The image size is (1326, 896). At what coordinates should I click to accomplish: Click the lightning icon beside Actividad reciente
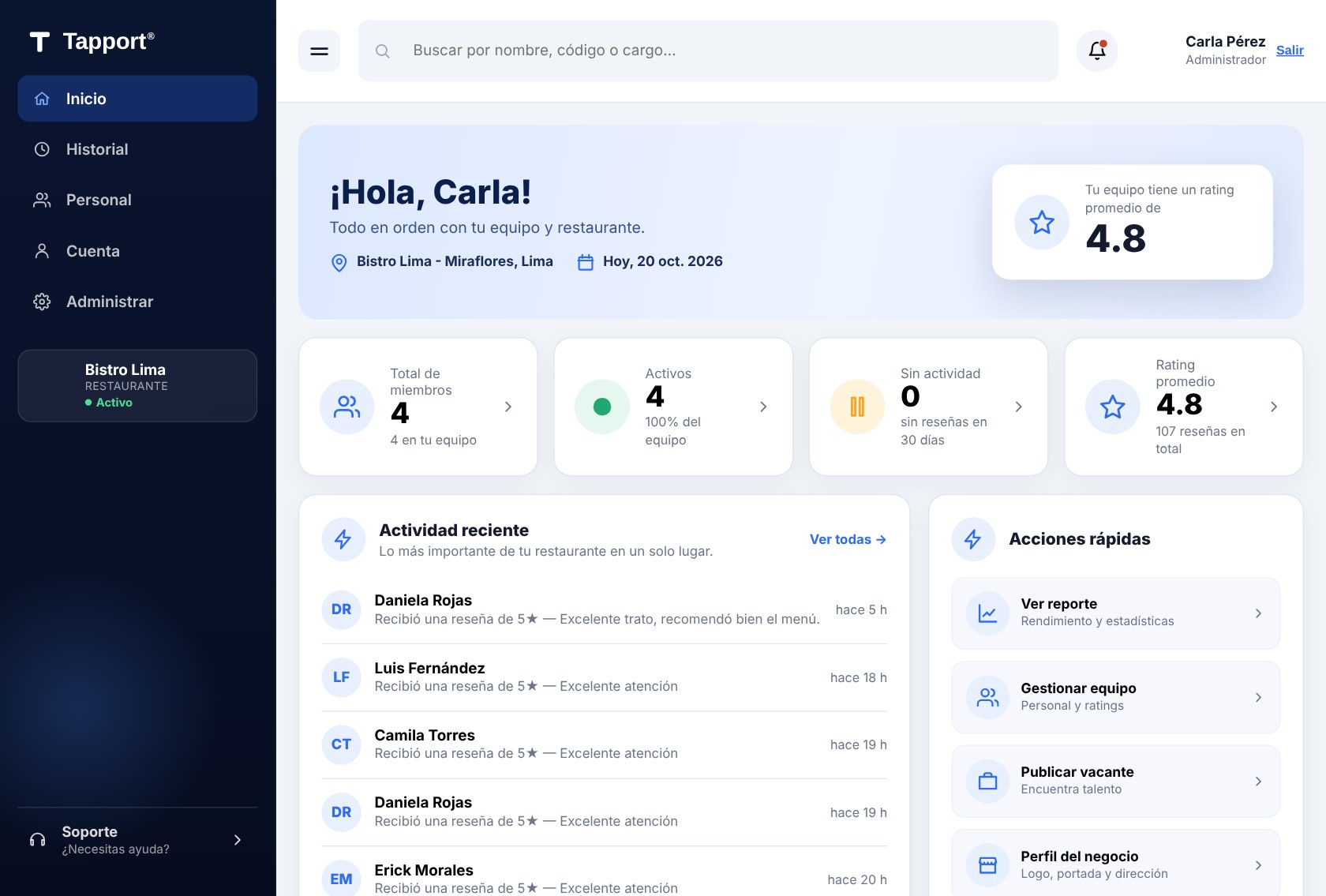343,539
